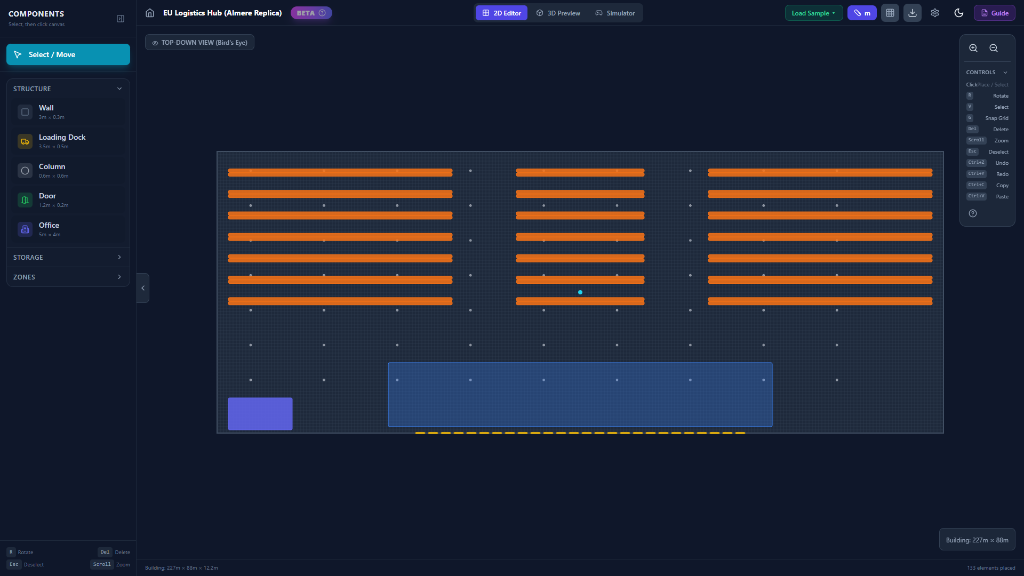This screenshot has width=1024, height=576.
Task: Switch measurement units via the m toggle
Action: (861, 12)
